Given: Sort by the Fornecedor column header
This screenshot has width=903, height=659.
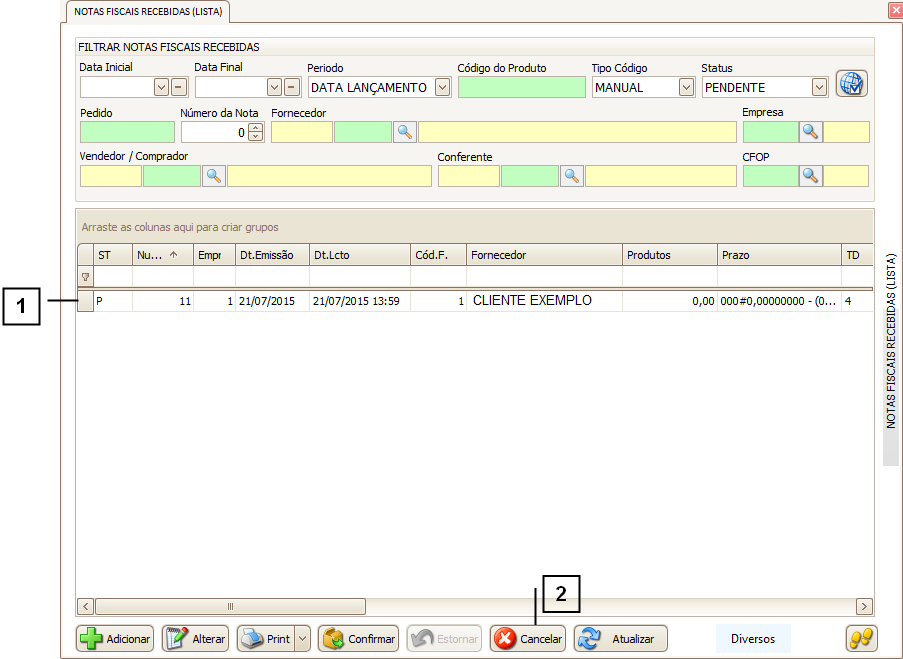Looking at the screenshot, I should (x=543, y=255).
